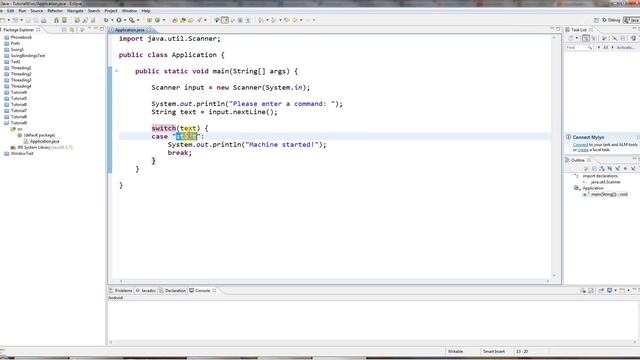The height and width of the screenshot is (360, 640).
Task: Open the Debug launch dropdown arrow
Action: [x=112, y=20]
